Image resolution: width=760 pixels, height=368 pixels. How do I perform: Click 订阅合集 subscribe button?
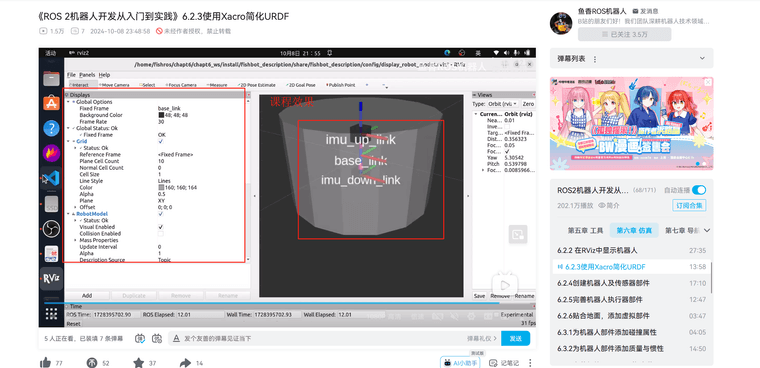(689, 206)
